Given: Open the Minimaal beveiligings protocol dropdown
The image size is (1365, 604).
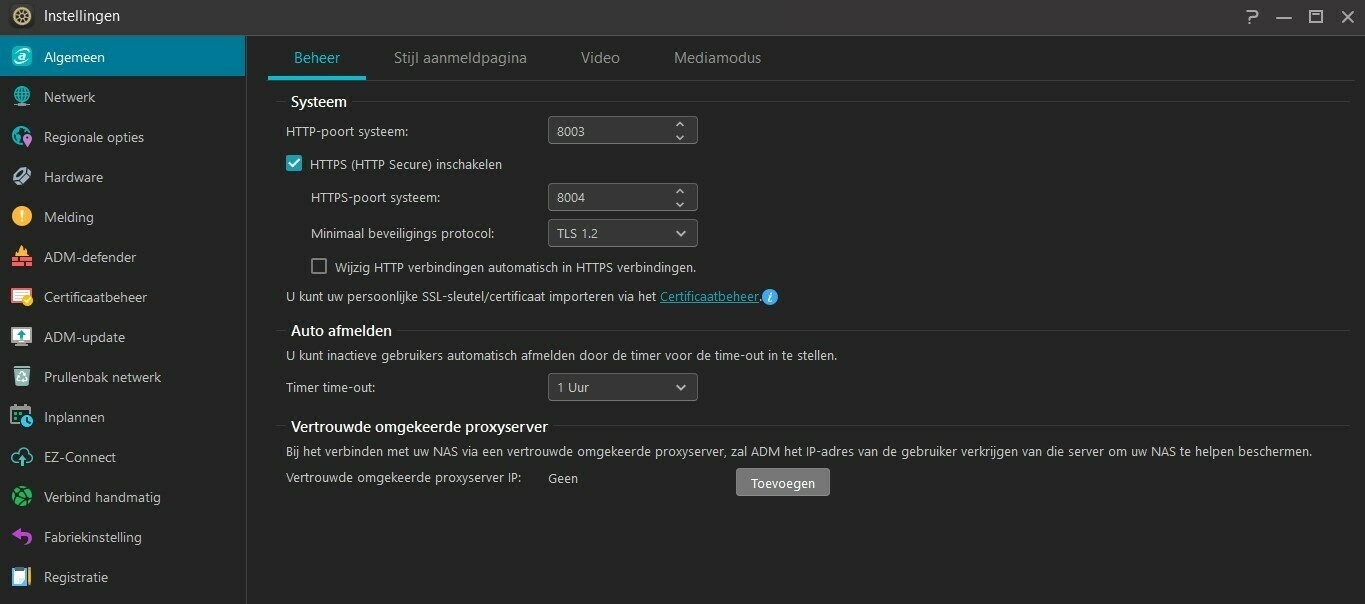Looking at the screenshot, I should click(622, 233).
